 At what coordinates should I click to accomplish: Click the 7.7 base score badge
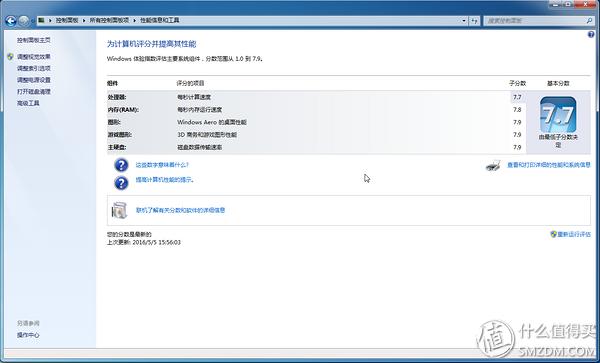click(x=558, y=114)
